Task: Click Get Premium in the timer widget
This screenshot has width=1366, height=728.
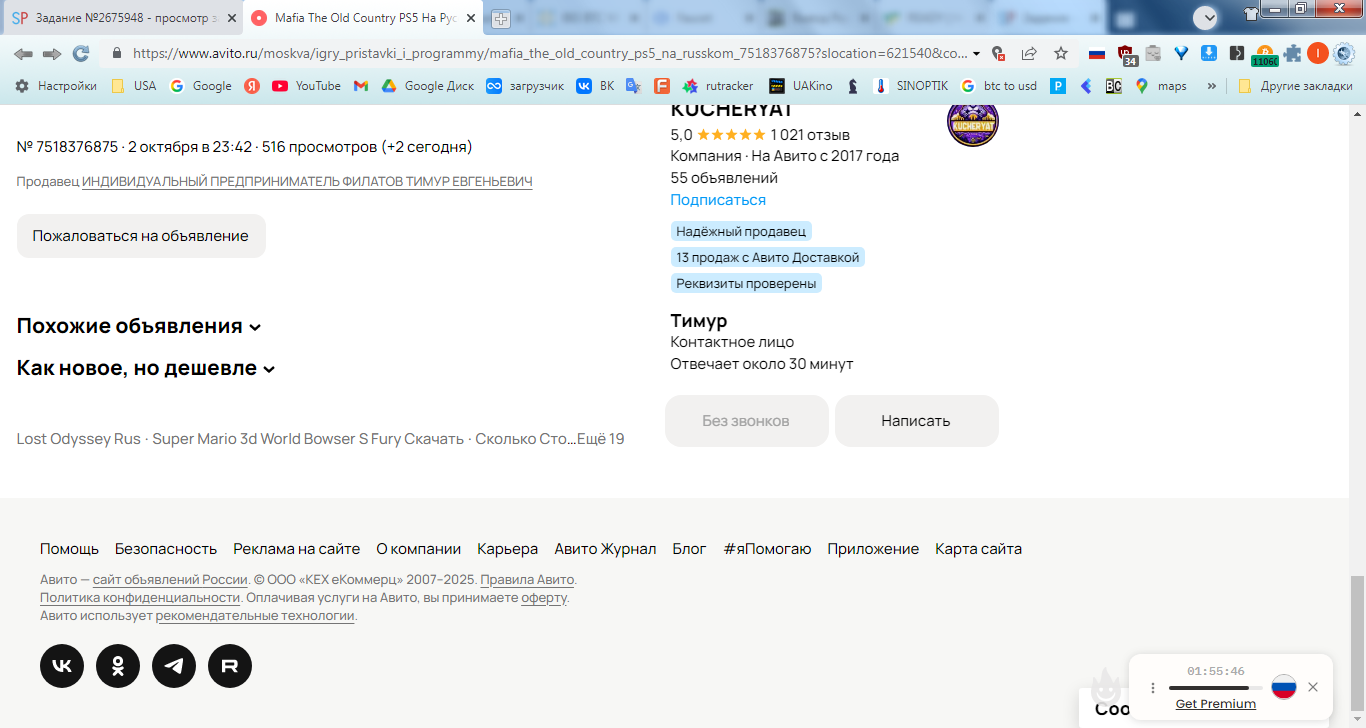Action: (1215, 704)
